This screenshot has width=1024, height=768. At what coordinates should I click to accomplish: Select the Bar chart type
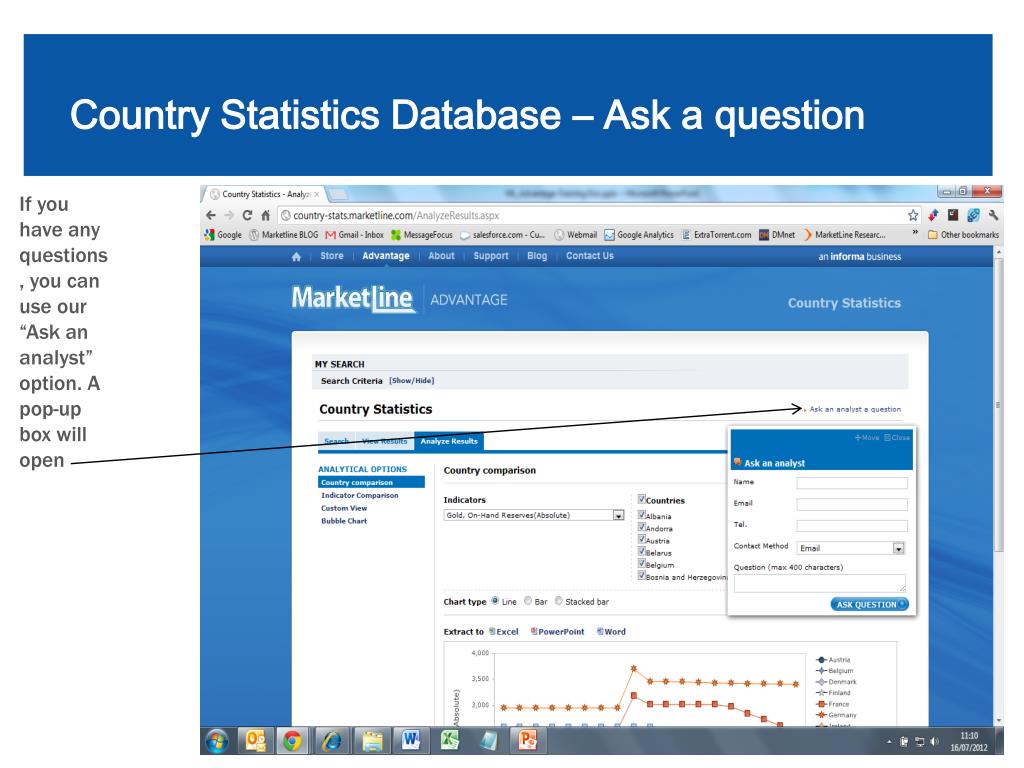pos(528,601)
